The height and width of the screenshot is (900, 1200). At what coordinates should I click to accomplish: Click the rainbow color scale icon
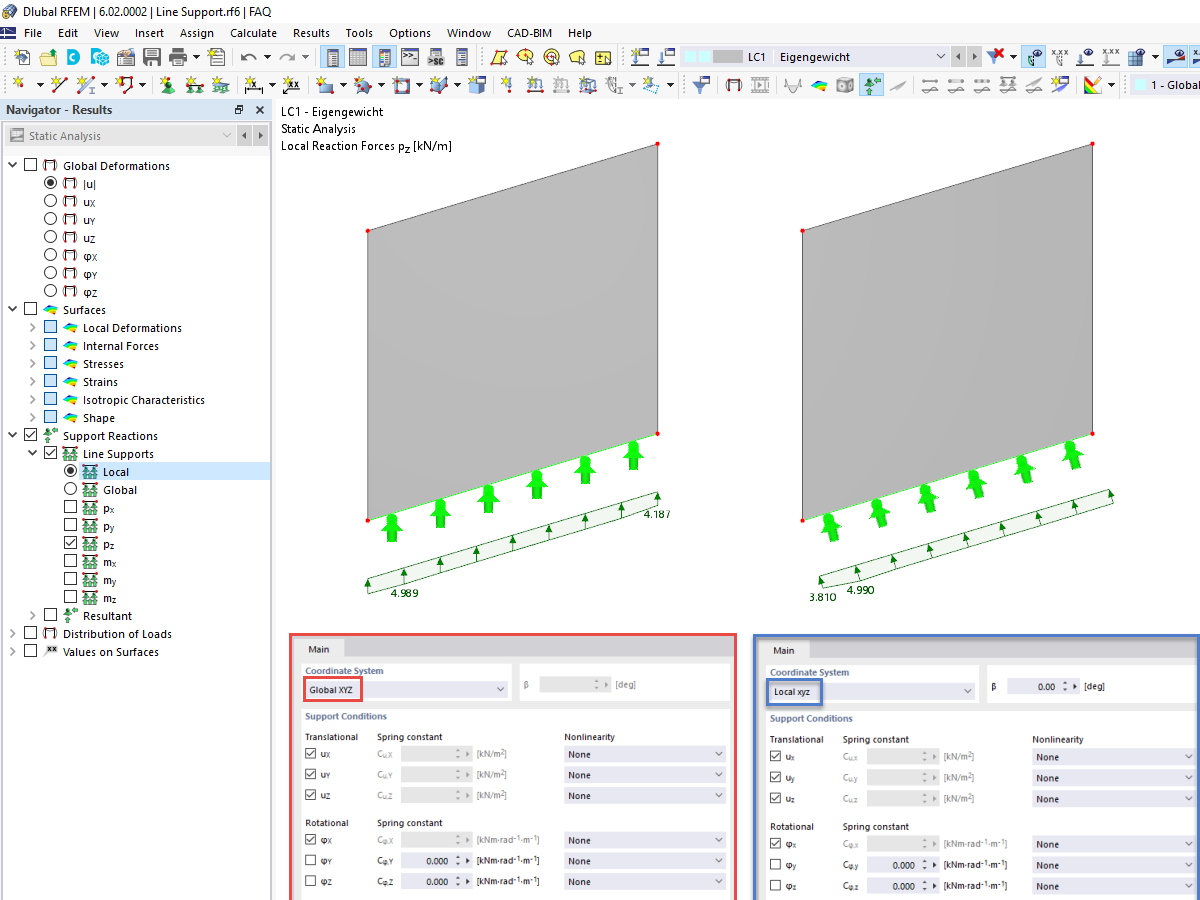(1092, 85)
